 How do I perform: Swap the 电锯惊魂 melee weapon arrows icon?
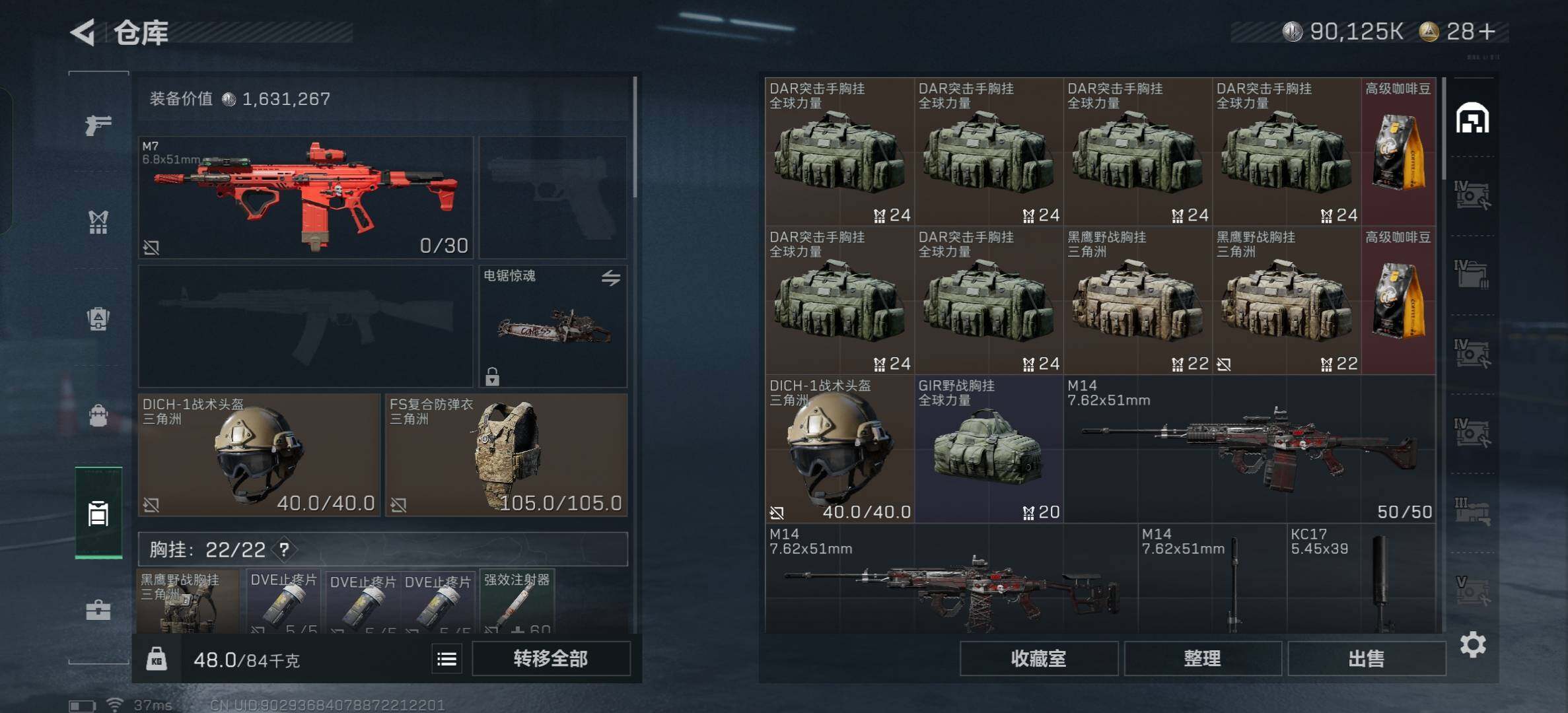611,278
